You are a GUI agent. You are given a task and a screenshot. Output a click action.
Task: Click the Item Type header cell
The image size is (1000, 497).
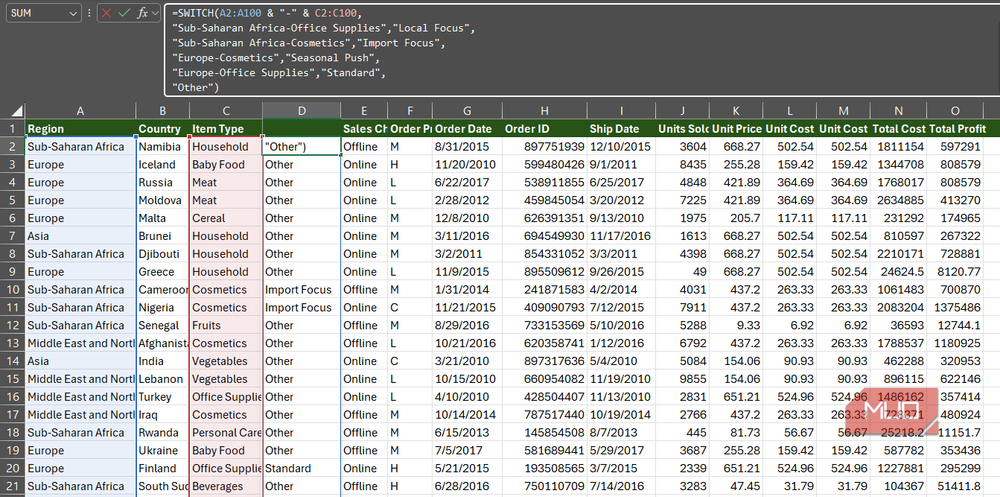226,128
